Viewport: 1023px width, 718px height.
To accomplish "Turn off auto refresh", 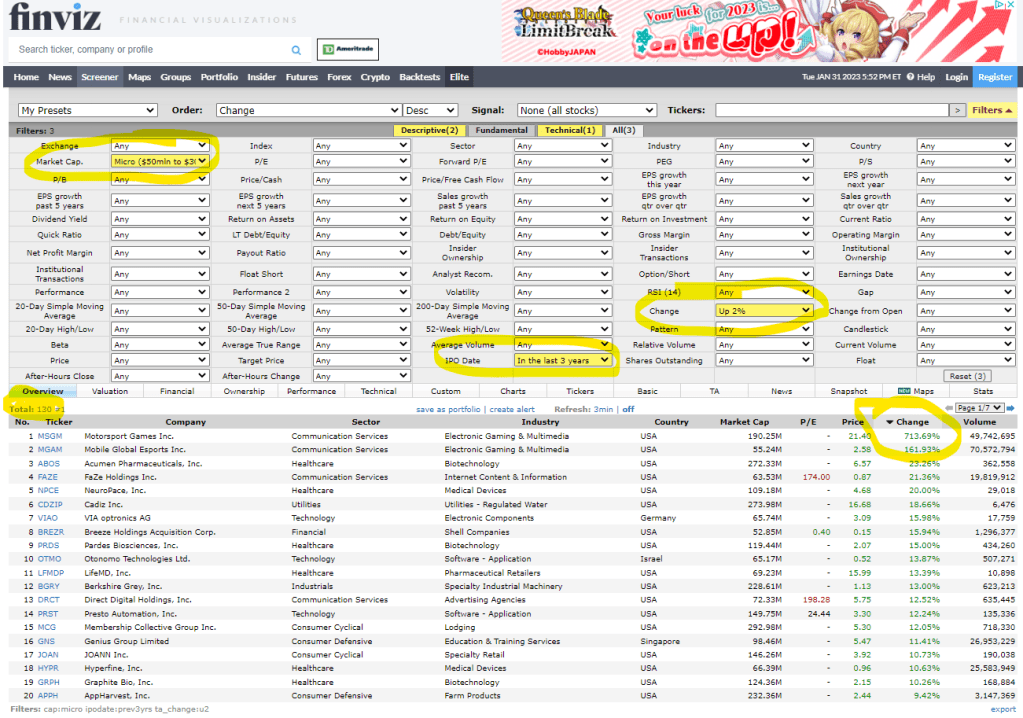I will [x=629, y=409].
